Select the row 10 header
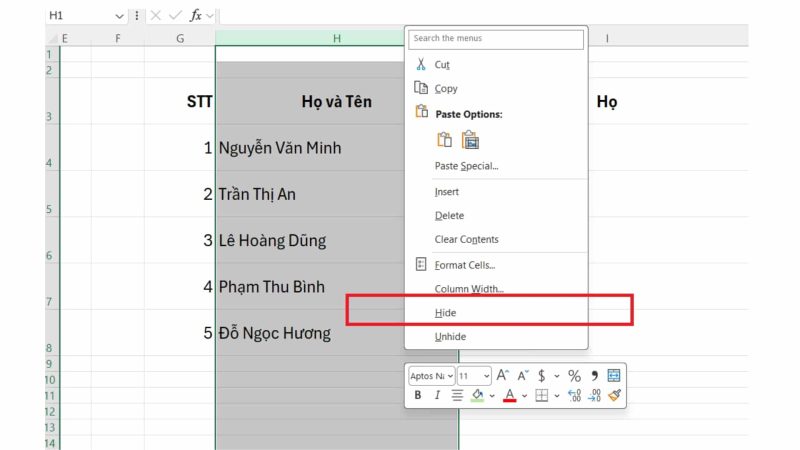Image resolution: width=800 pixels, height=450 pixels. click(53, 380)
